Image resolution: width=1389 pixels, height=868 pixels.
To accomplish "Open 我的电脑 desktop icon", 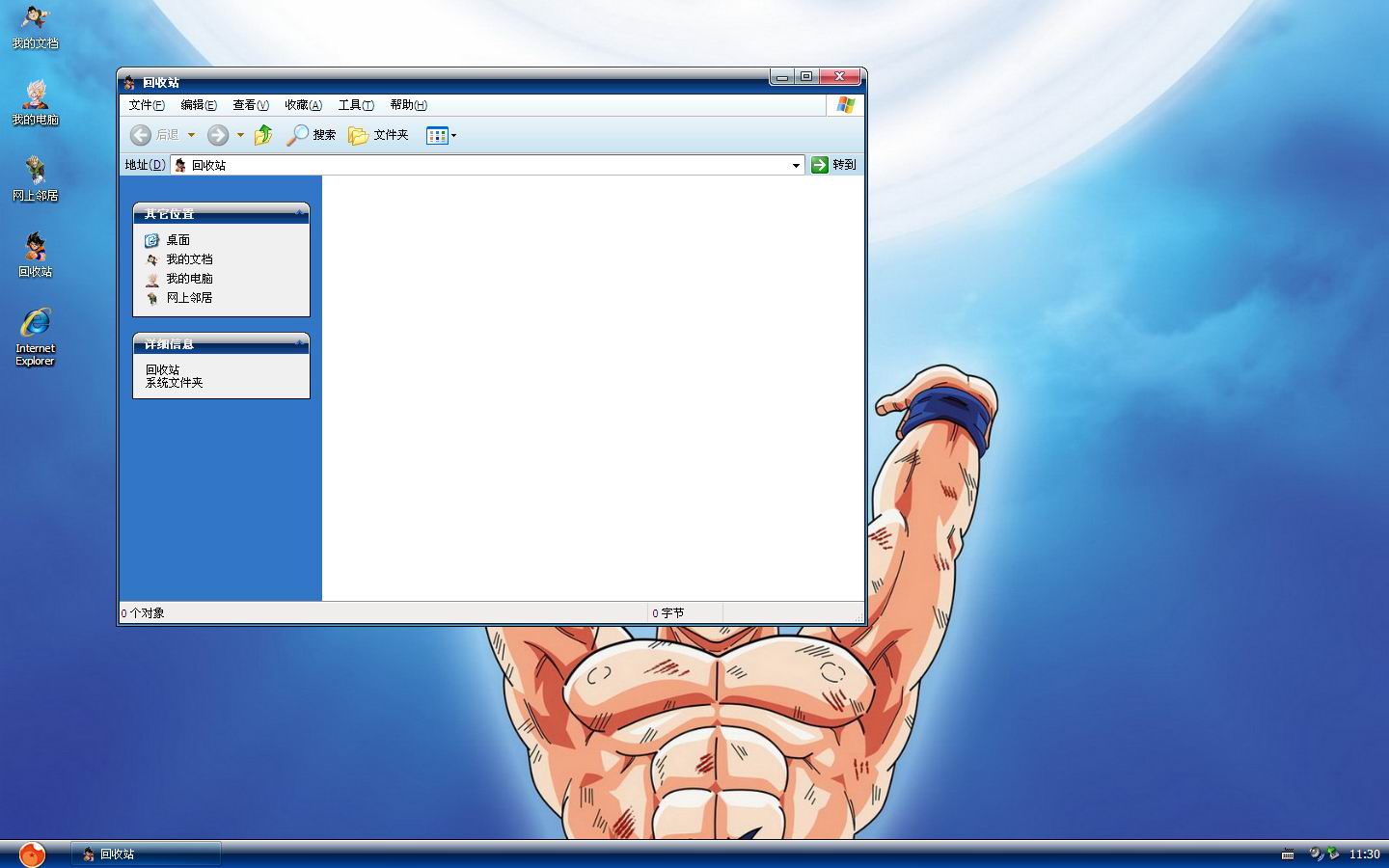I will tap(35, 102).
